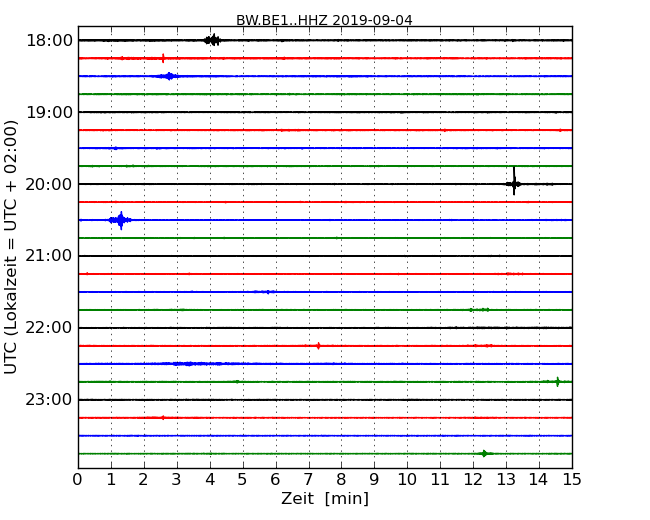Click the x-axis tick label 13
This screenshot has width=650, height=520.
coord(506,479)
